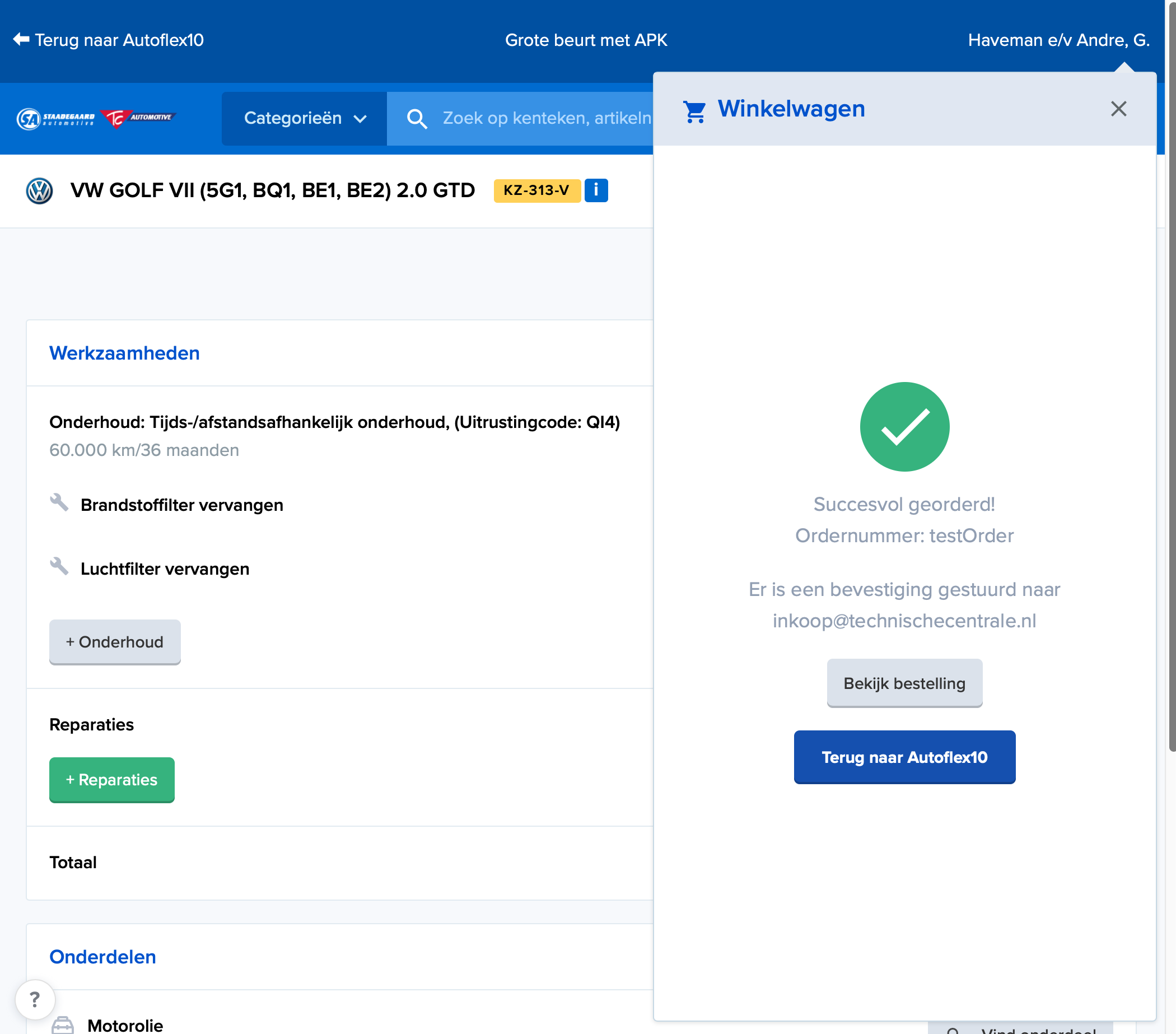The image size is (1176, 1034).
Task: Click the wrench icon beside Brandstoffilter vervangen
Action: 59,503
